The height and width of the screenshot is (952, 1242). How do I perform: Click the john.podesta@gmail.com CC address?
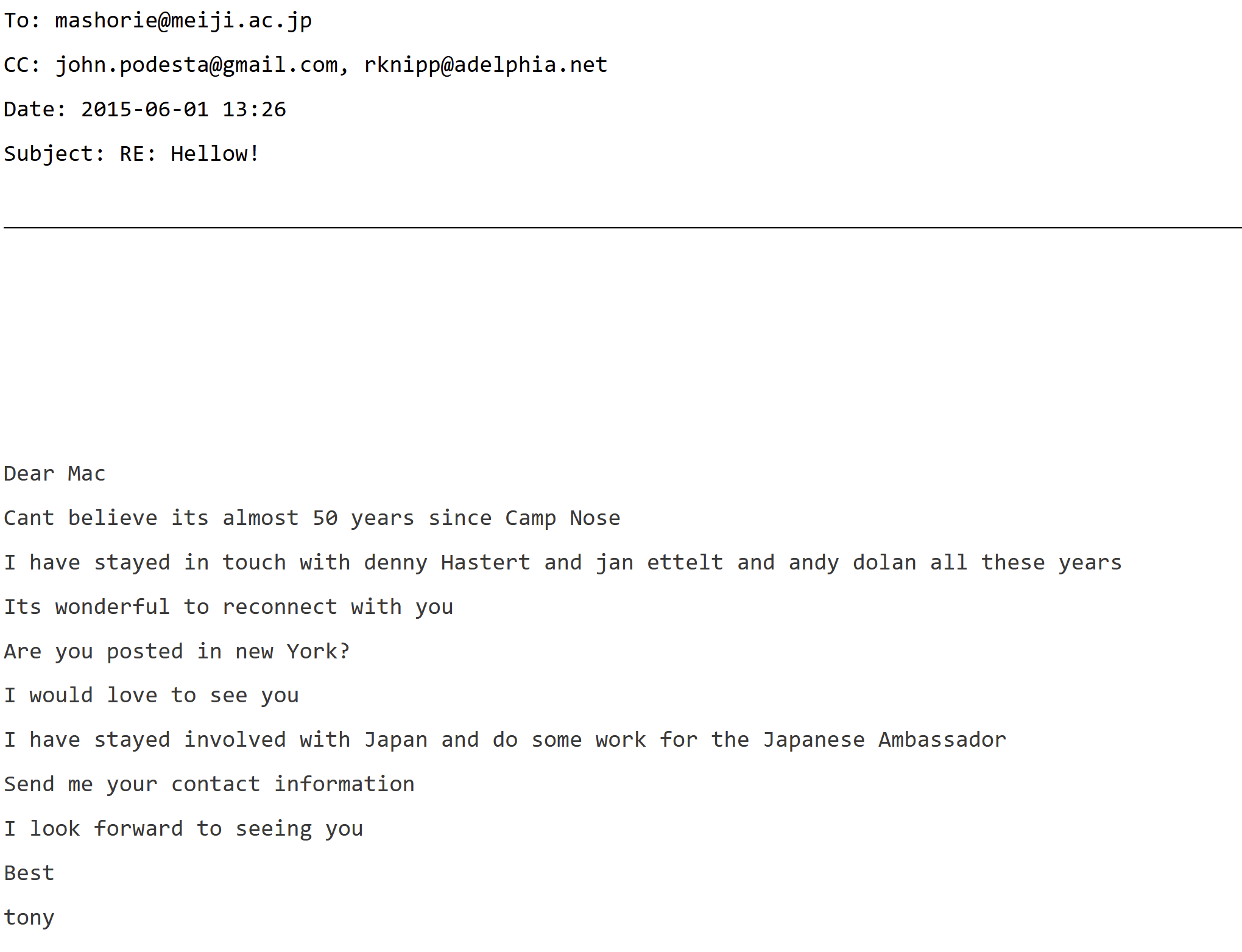point(196,65)
